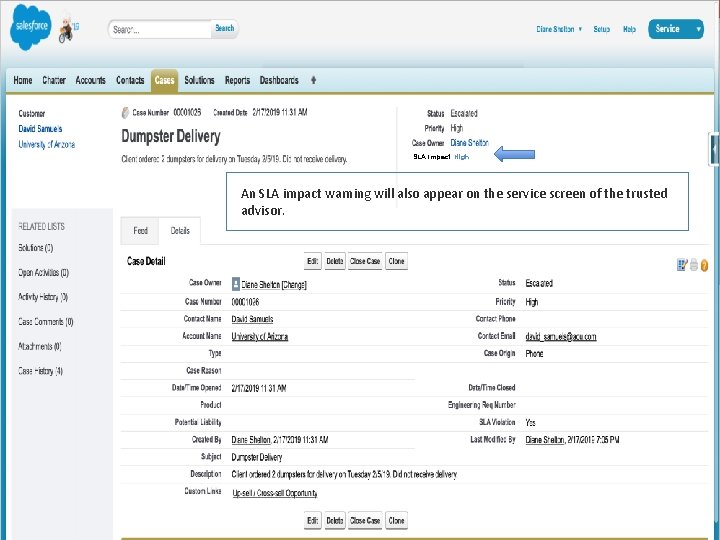Click the top Clone button
The height and width of the screenshot is (540, 720).
tap(396, 261)
